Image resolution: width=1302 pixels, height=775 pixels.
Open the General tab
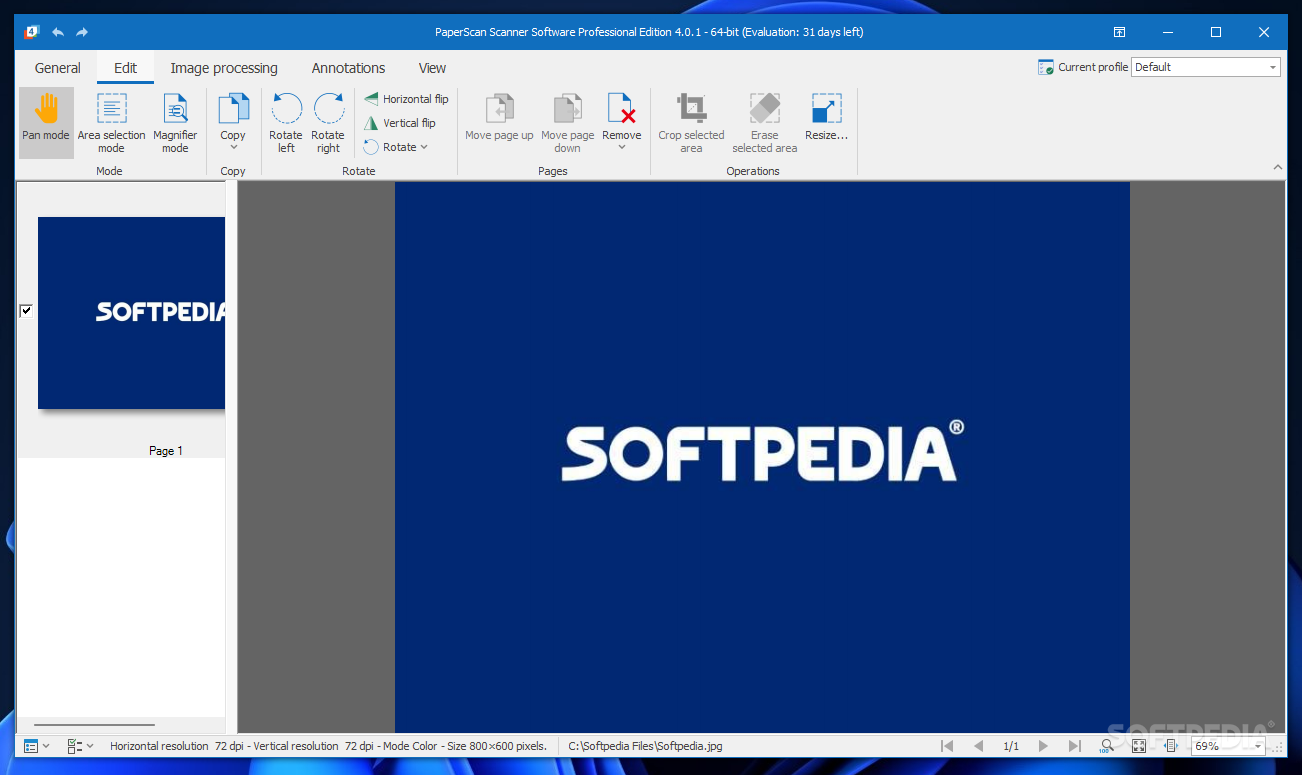tap(58, 68)
